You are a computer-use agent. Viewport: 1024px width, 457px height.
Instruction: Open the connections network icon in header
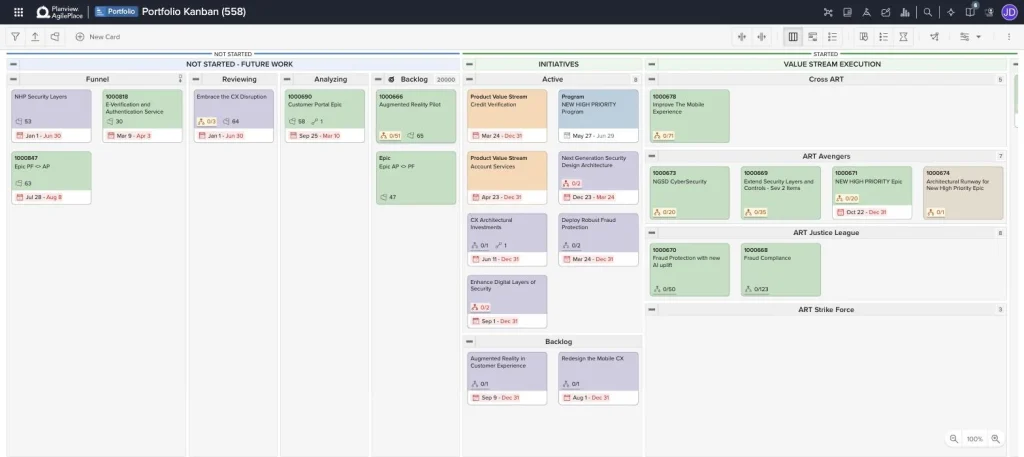(x=828, y=12)
